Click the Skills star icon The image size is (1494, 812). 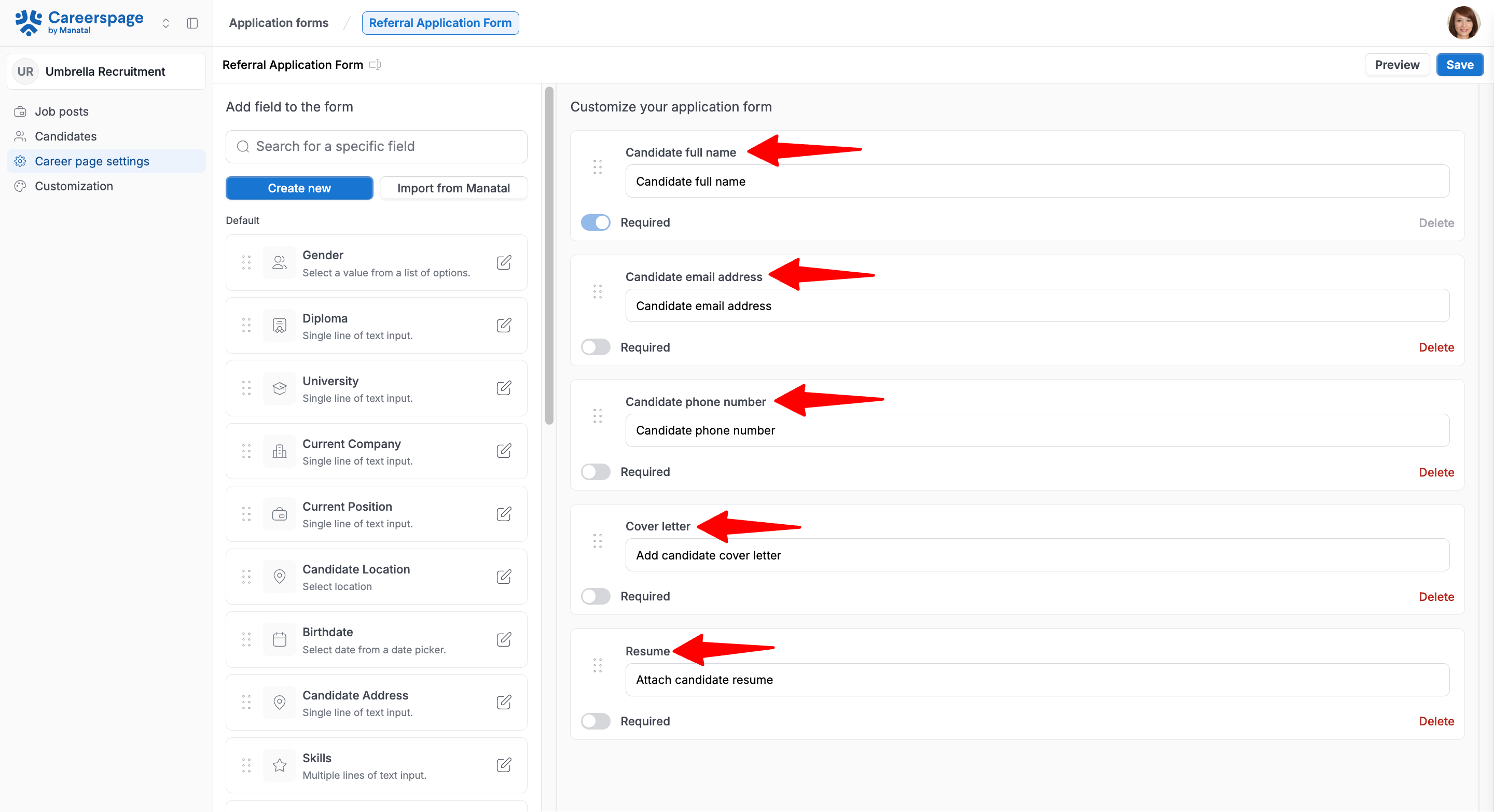click(x=280, y=765)
